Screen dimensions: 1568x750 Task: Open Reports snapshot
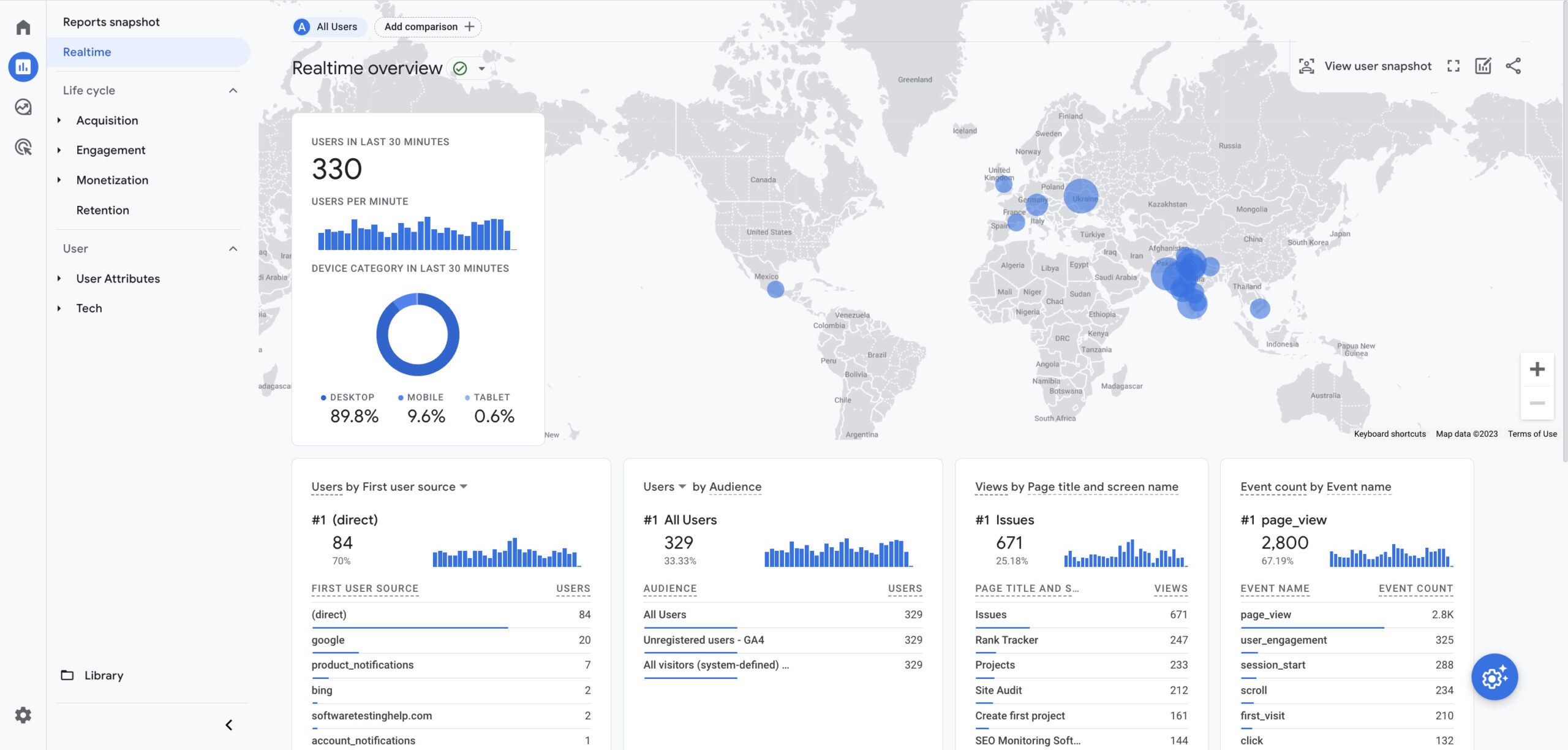coord(111,22)
